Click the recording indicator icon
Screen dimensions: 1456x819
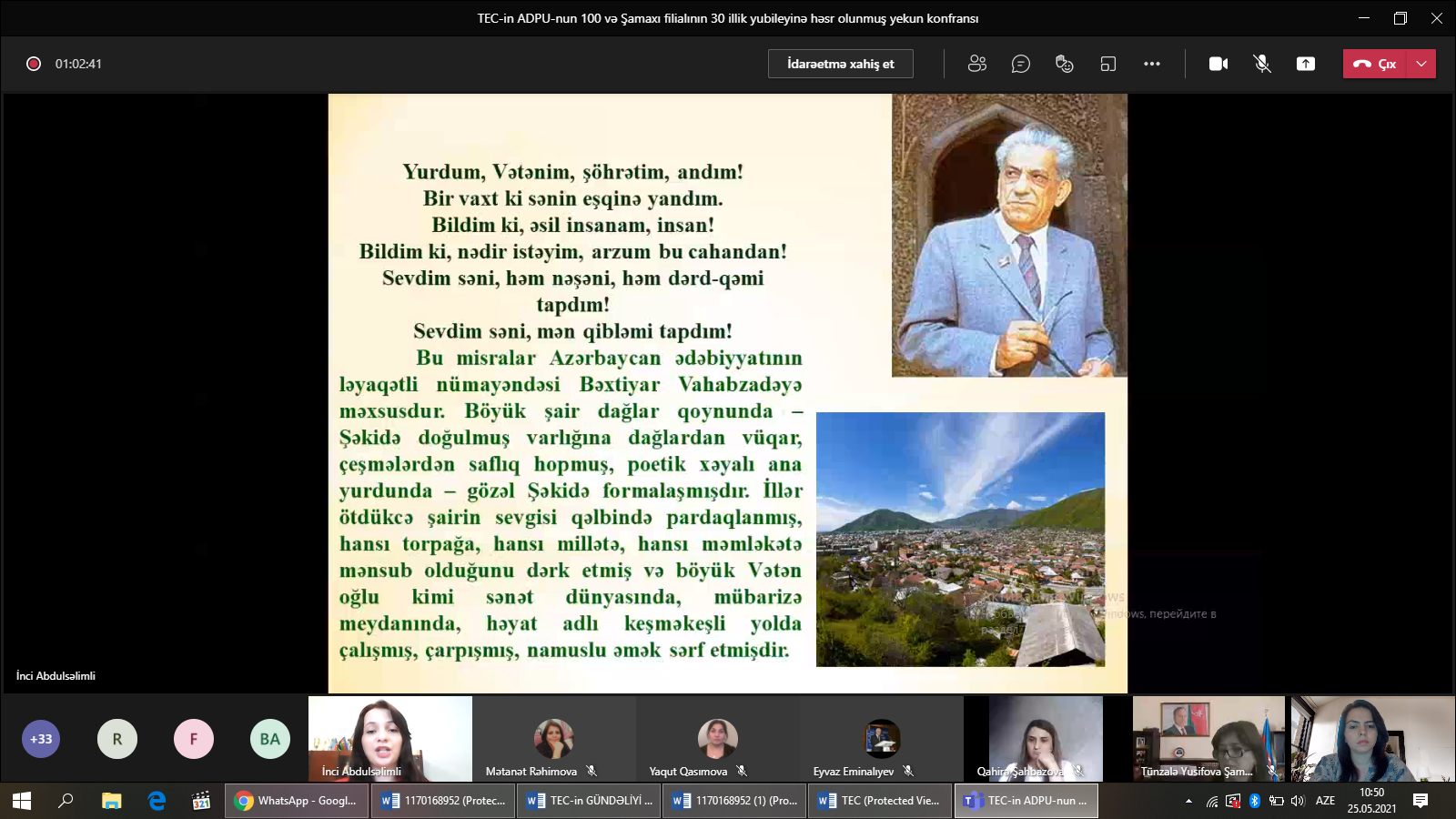tap(34, 64)
